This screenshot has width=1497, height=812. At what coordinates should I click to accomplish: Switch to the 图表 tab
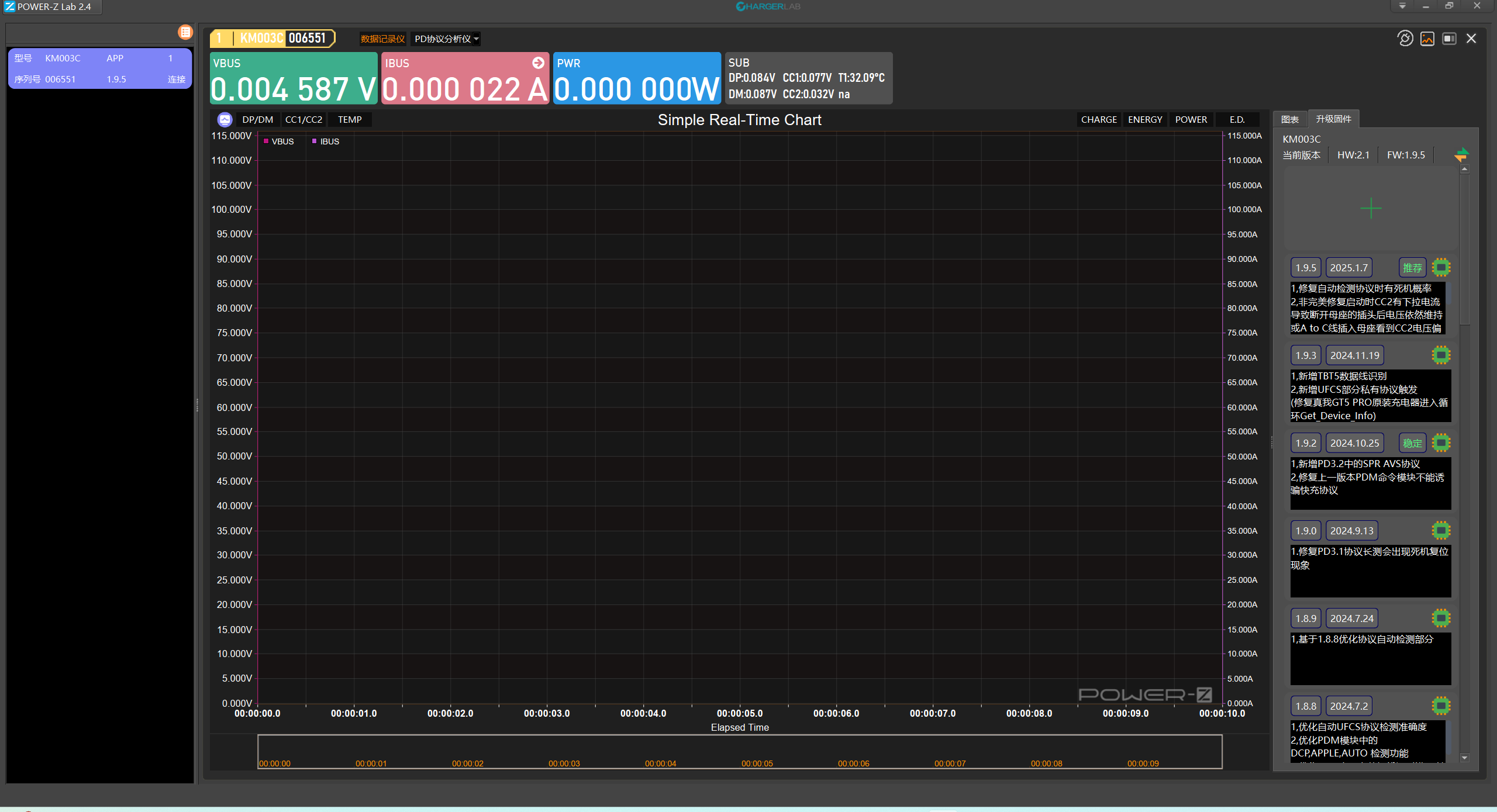(1290, 119)
